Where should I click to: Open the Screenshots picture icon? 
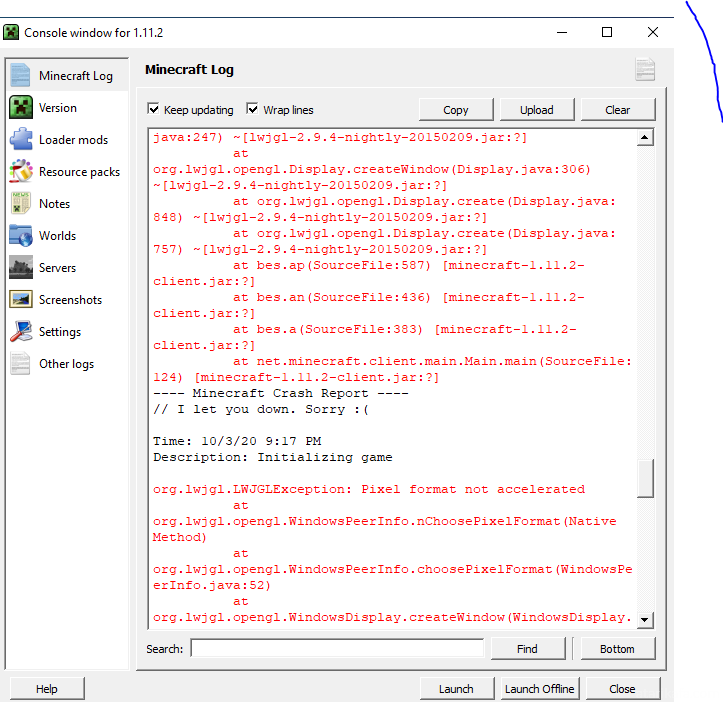[x=20, y=300]
